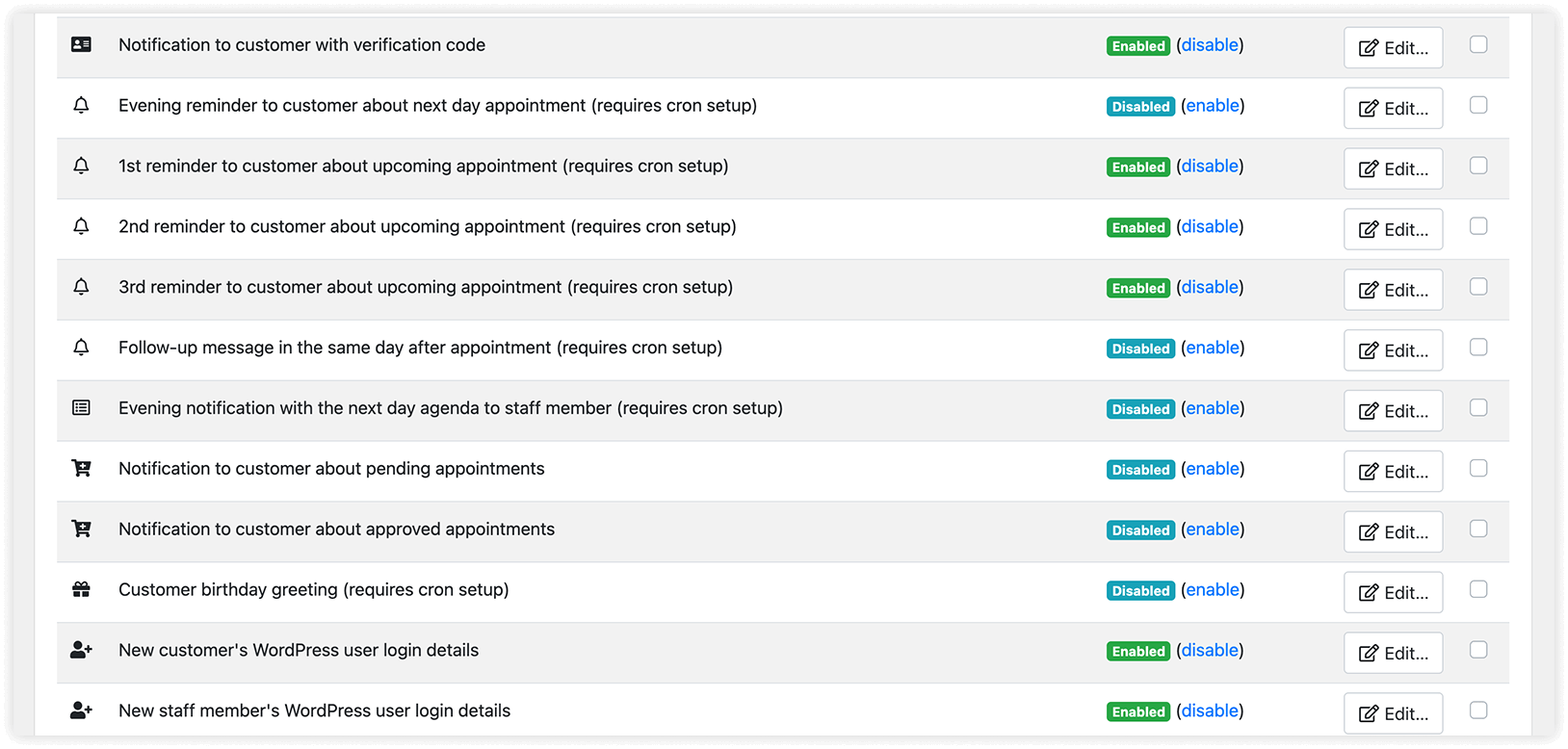The image size is (1568, 749).
Task: Click user-plus icon beside new customer's login details
Action: (81, 650)
